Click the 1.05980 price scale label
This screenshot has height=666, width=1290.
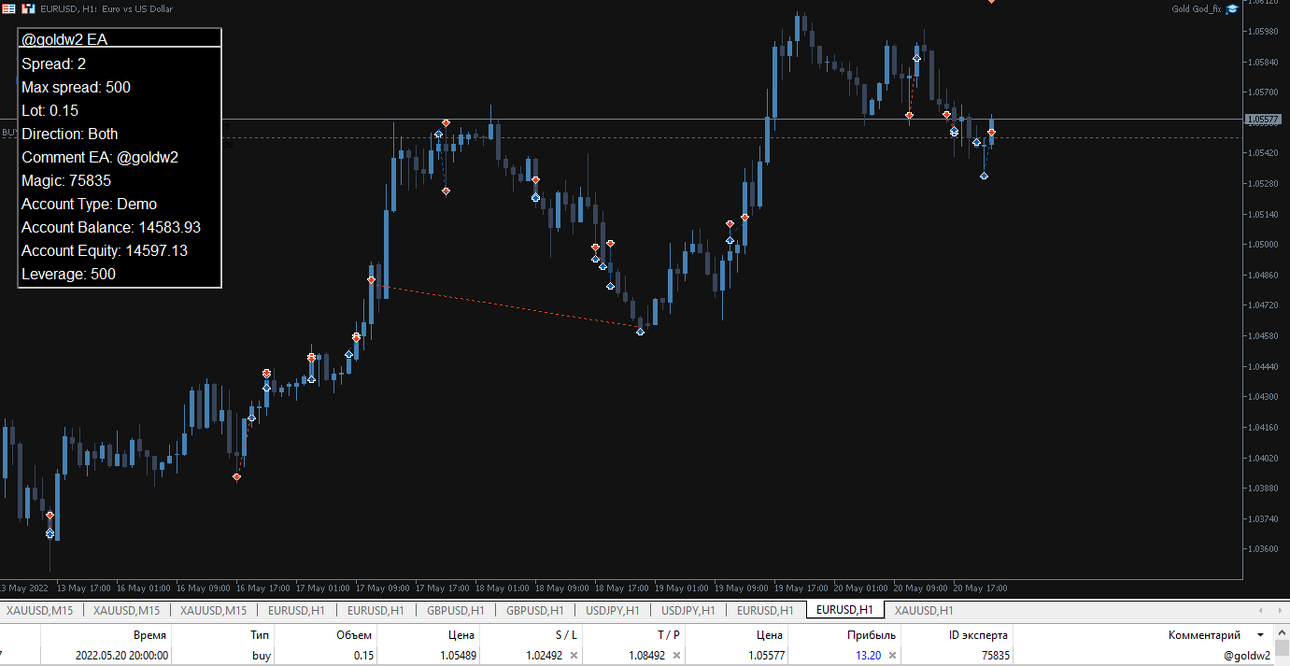1265,31
